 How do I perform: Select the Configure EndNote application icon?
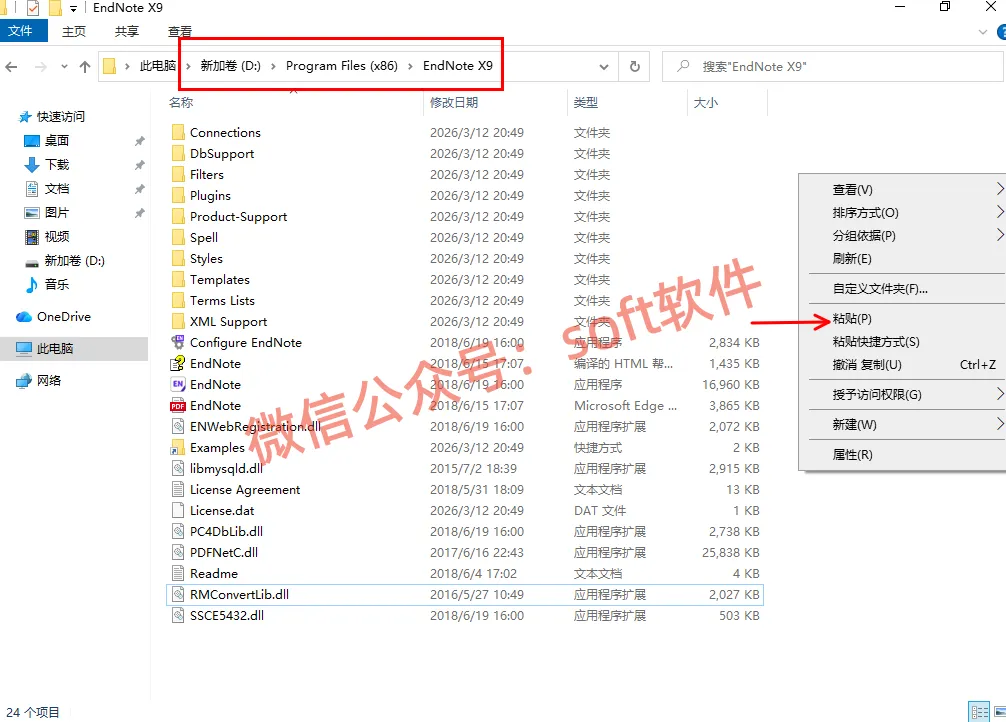point(178,343)
